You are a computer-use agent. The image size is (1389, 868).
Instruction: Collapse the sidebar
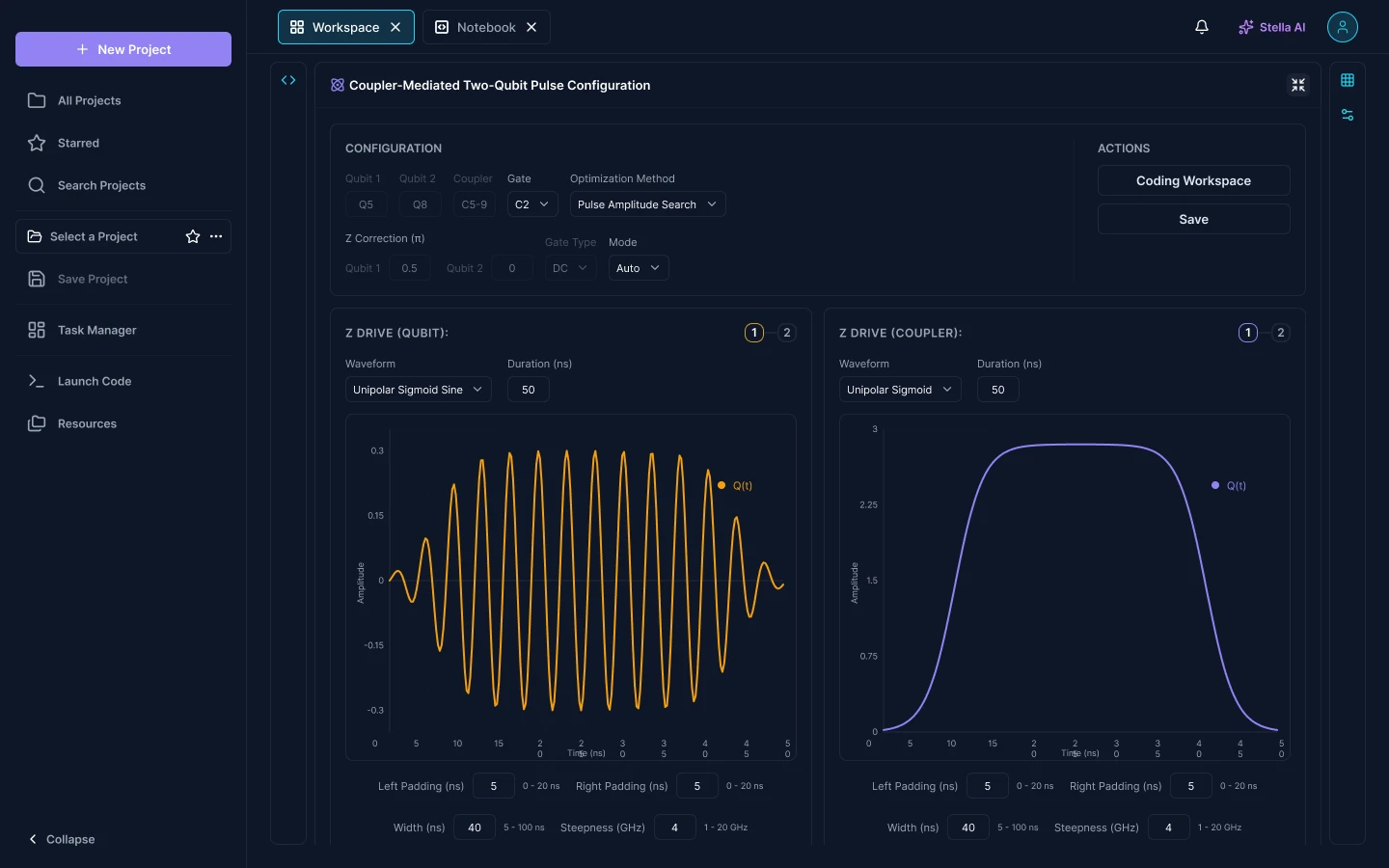click(x=62, y=839)
